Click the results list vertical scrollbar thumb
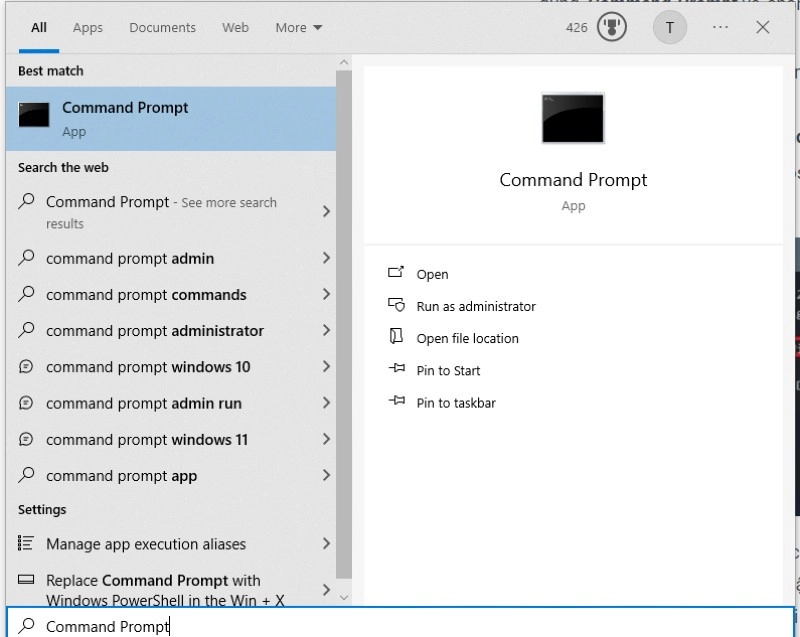Screen dimensions: 800x637 pos(344,324)
